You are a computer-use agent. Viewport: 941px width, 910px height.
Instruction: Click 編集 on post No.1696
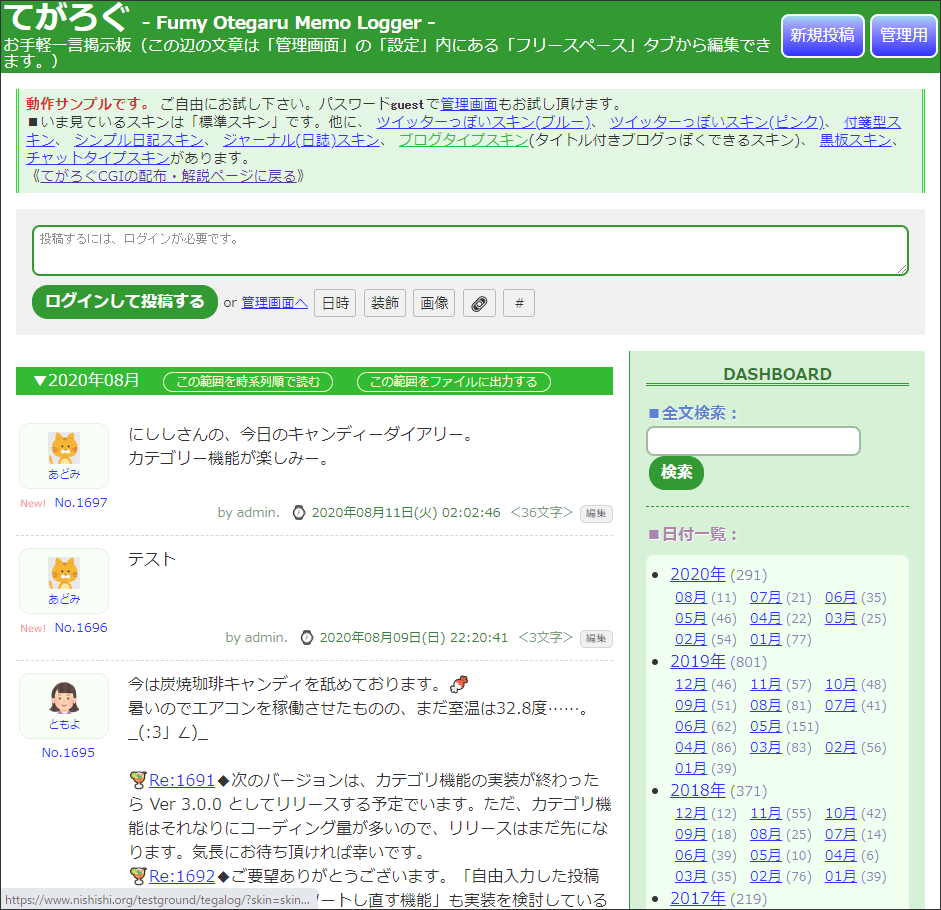(595, 638)
